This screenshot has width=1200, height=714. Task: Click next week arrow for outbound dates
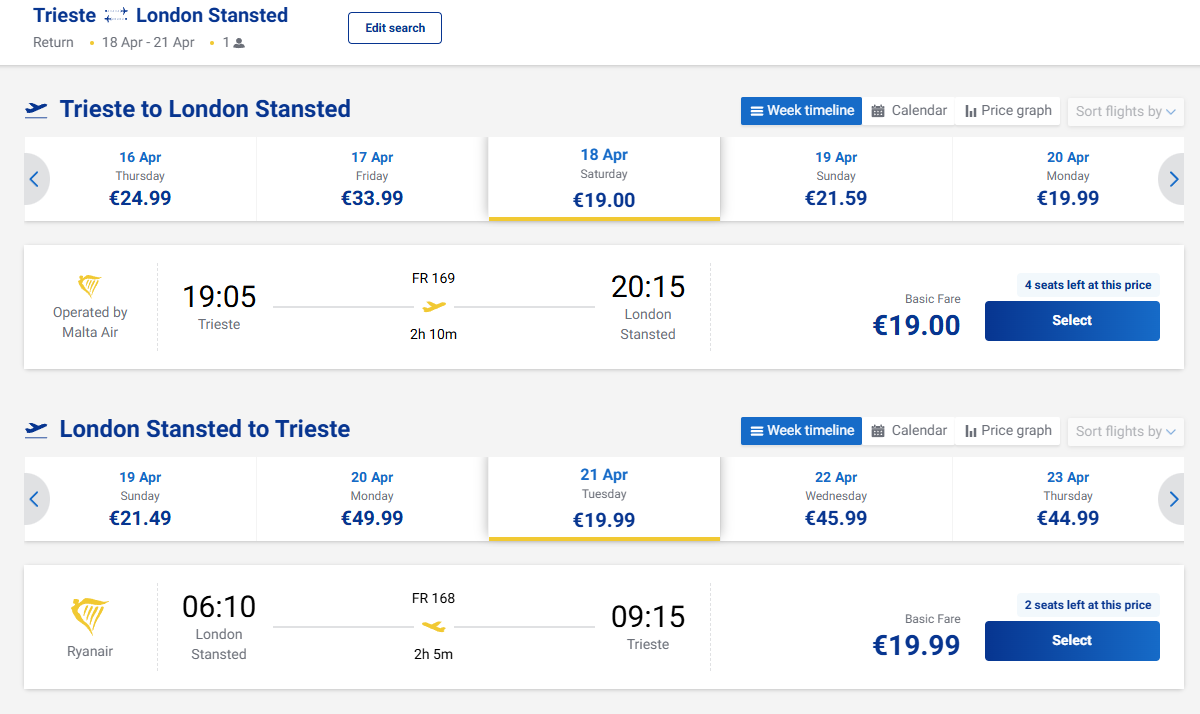(1174, 179)
